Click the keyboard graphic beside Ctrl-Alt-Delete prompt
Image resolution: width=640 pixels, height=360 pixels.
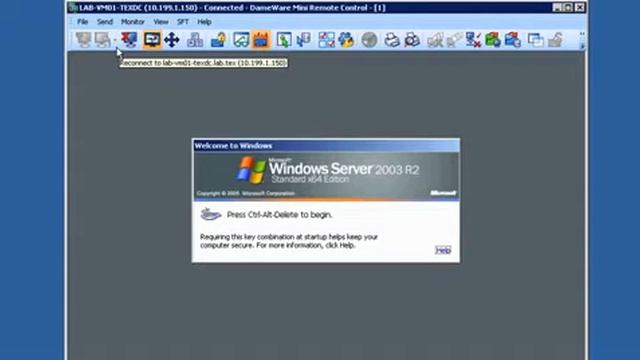[211, 214]
